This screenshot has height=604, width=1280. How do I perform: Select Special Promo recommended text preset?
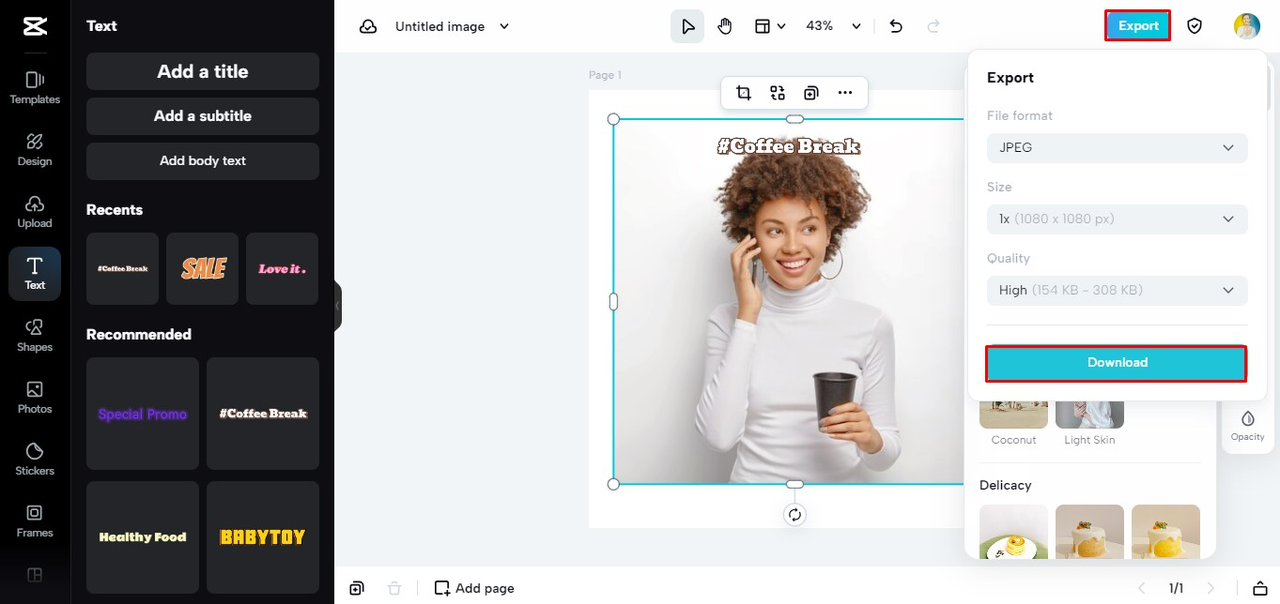coord(143,414)
